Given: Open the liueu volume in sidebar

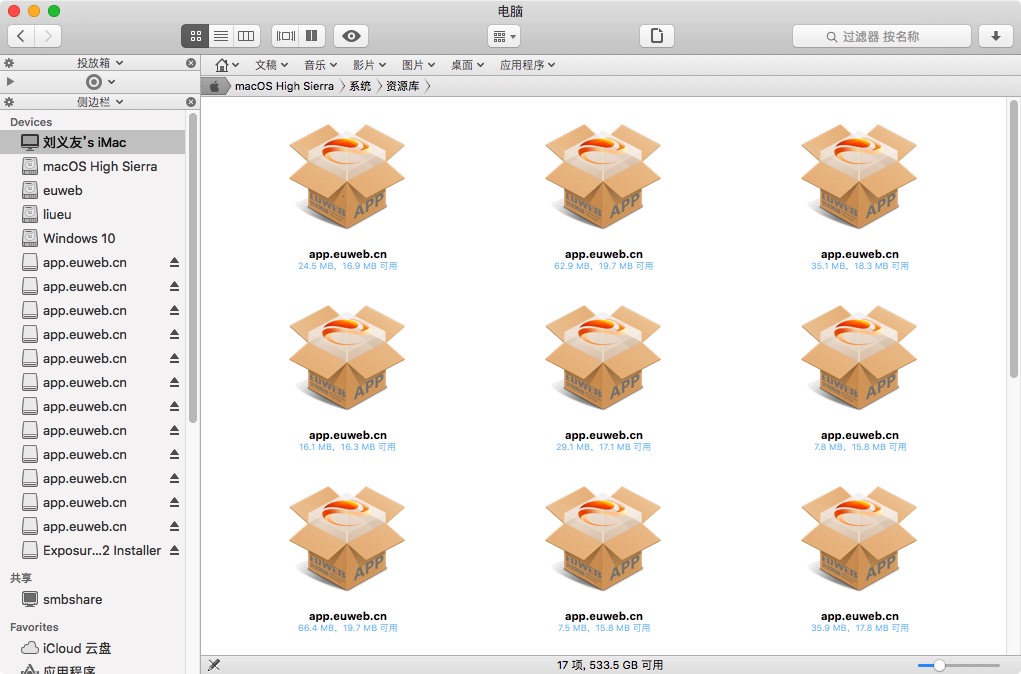Looking at the screenshot, I should point(93,214).
